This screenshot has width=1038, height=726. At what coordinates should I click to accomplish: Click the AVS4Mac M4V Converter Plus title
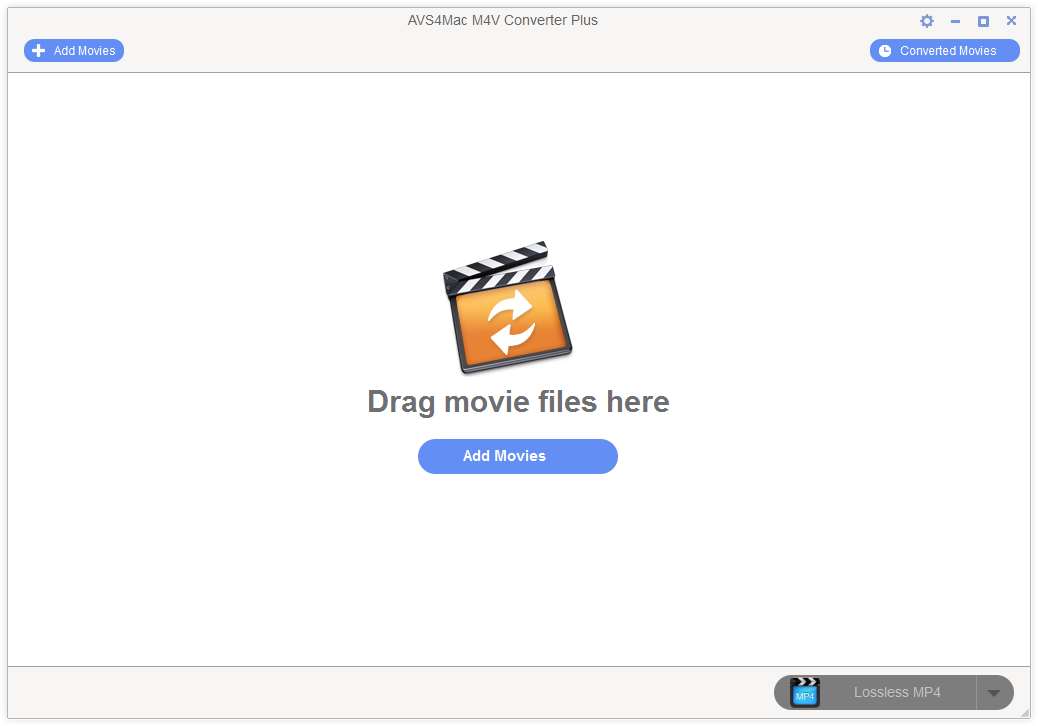coord(502,21)
